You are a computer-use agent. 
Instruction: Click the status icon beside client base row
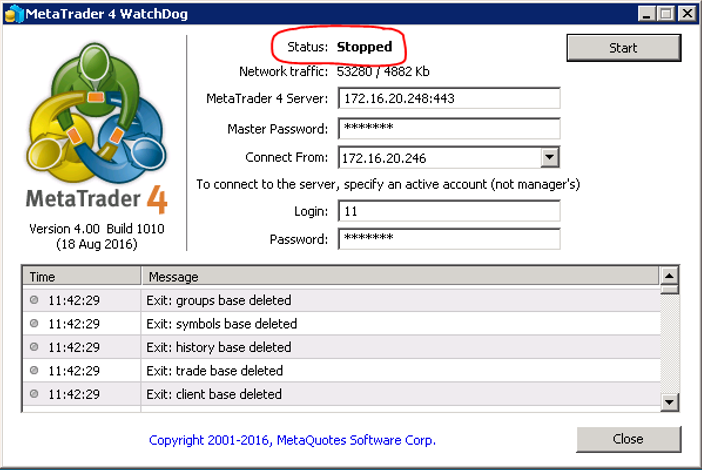34,393
